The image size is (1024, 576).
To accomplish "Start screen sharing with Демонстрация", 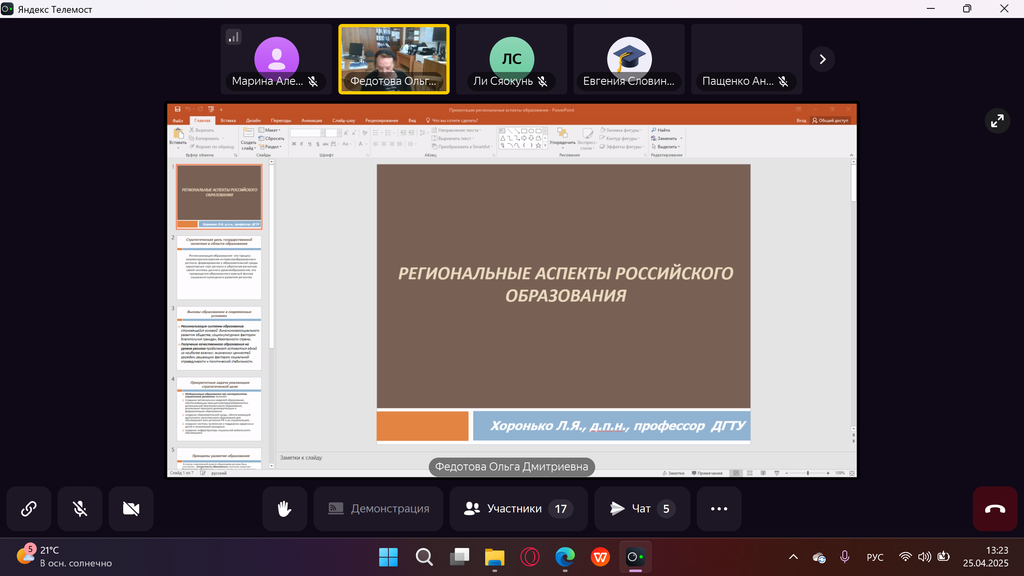I will [378, 509].
